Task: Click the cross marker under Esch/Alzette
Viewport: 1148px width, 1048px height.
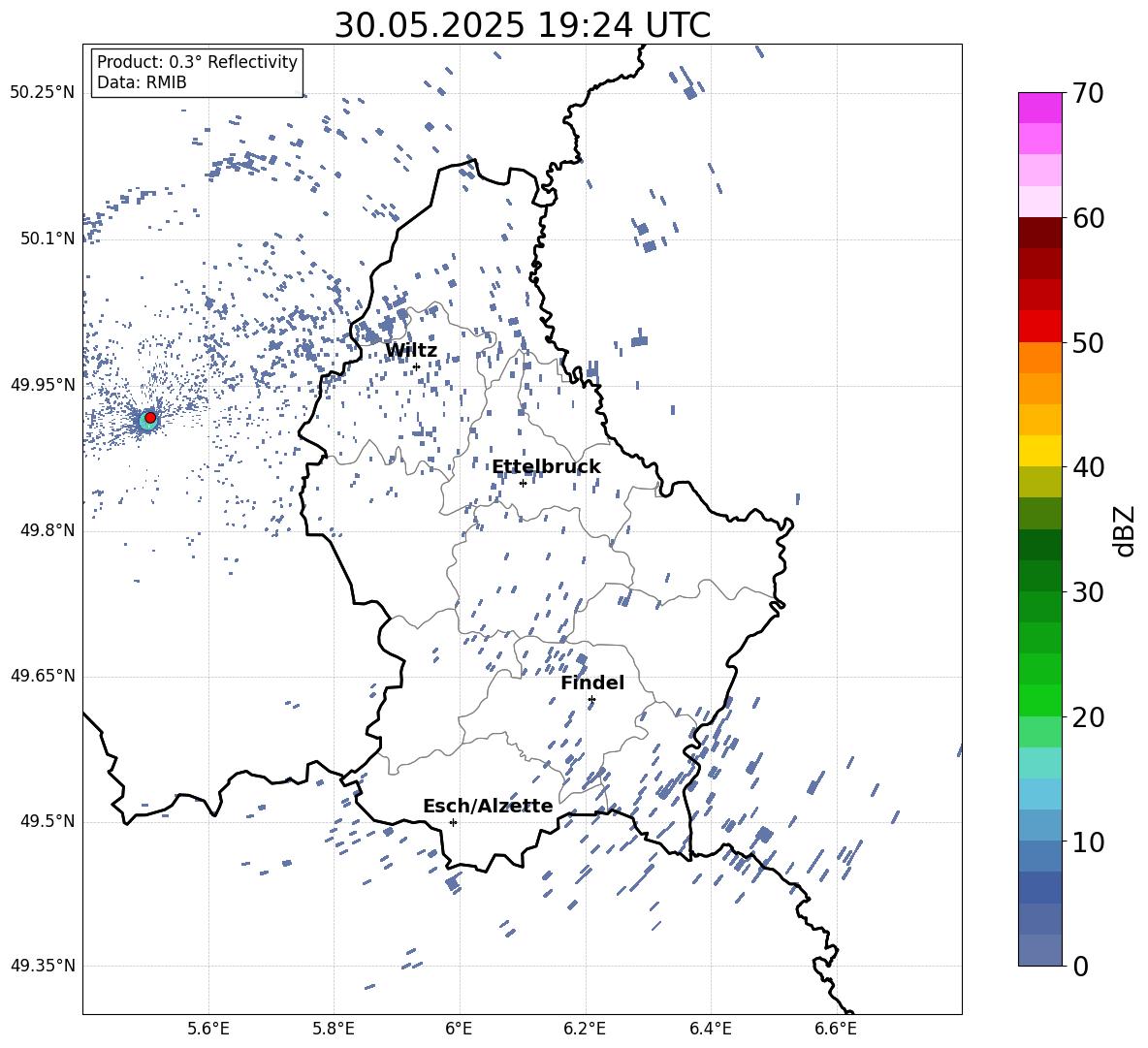Action: [453, 822]
